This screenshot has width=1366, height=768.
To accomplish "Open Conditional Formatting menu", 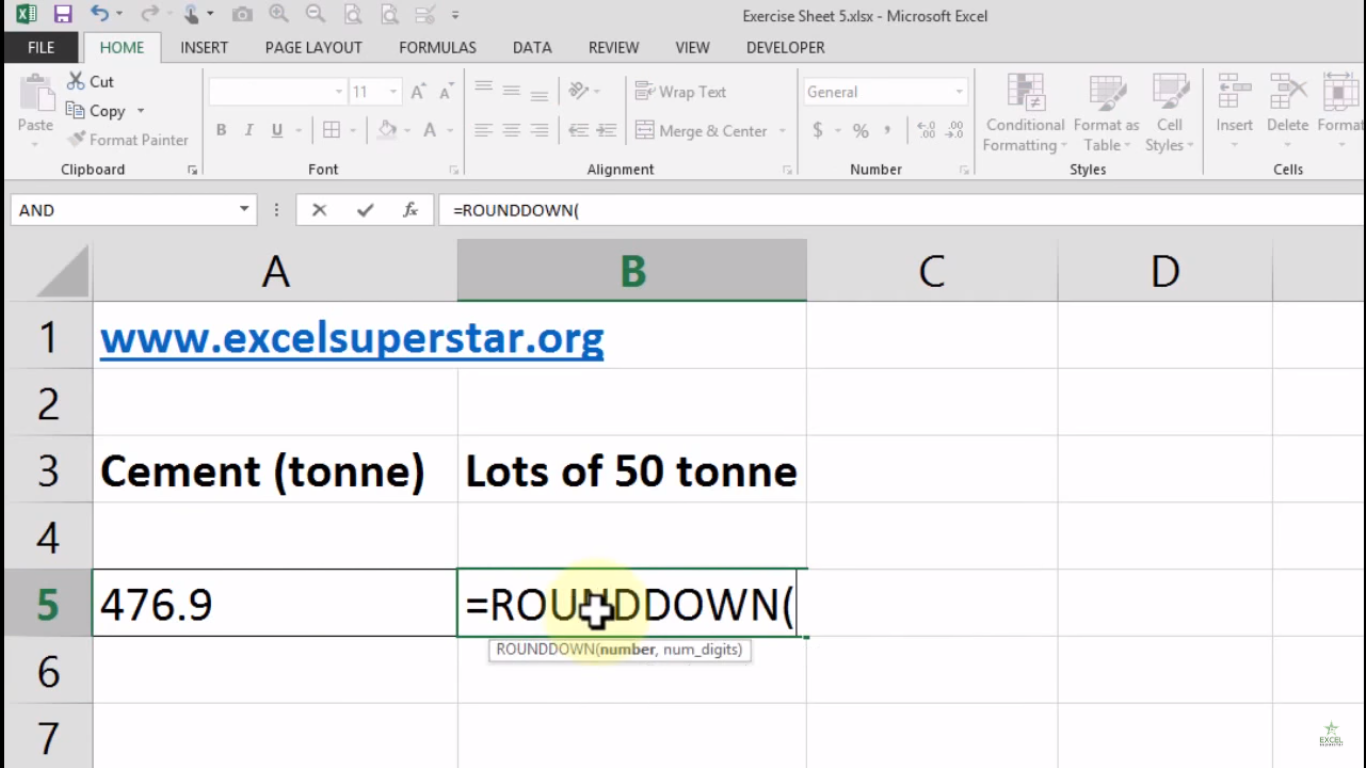I will click(x=1025, y=113).
